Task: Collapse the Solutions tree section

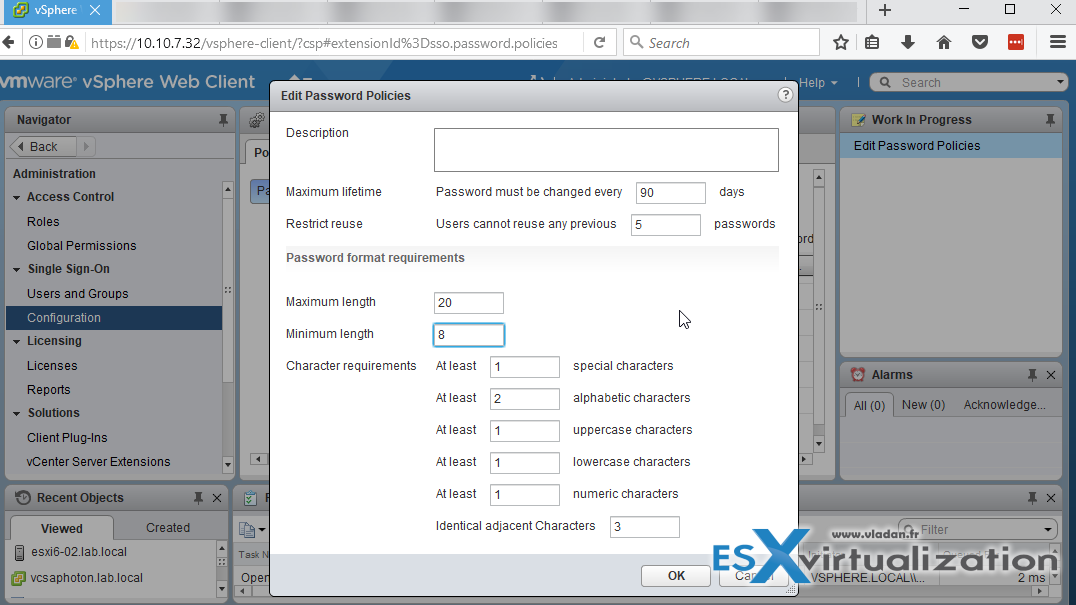Action: [x=16, y=414]
